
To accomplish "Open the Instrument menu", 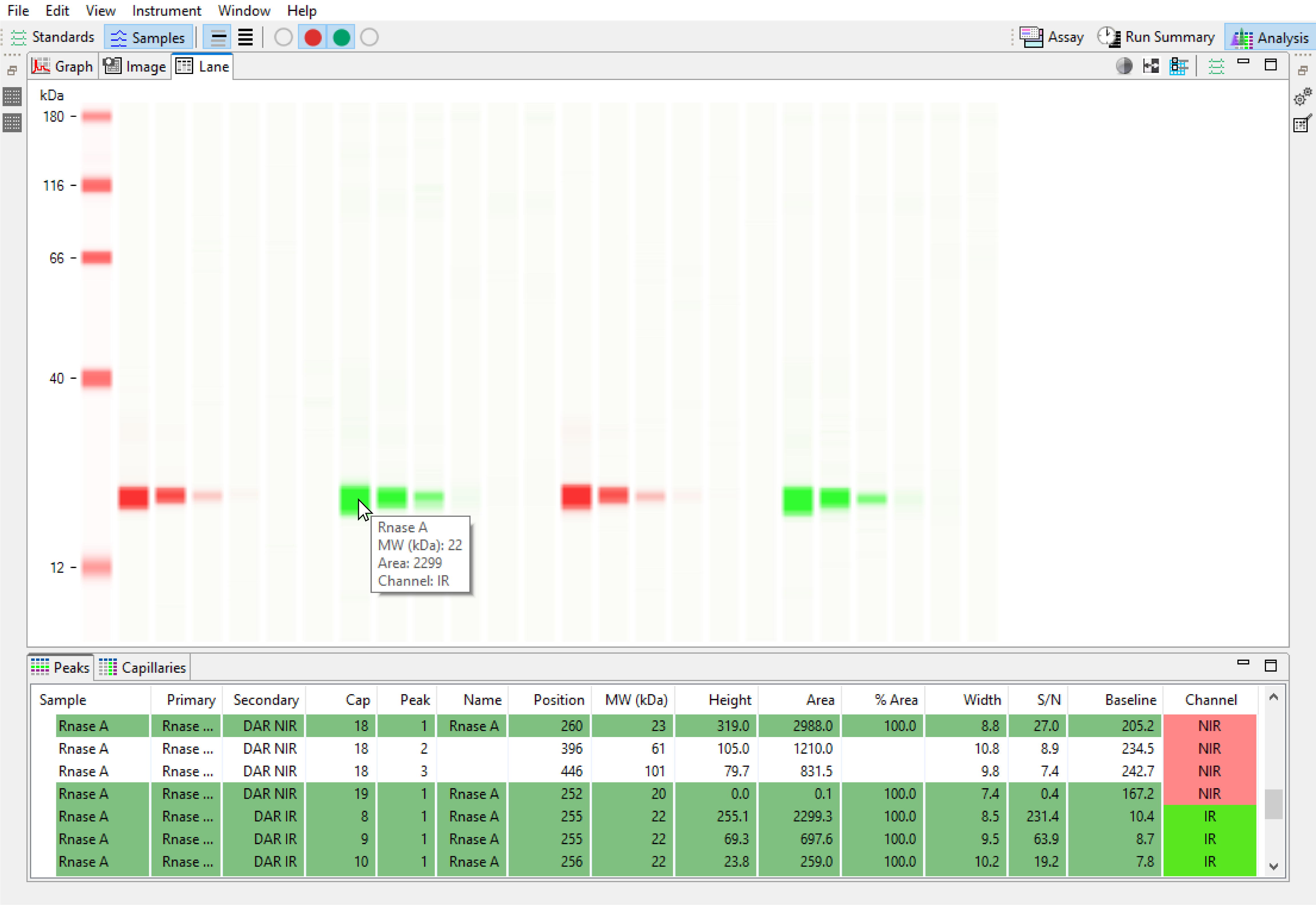I will (166, 10).
